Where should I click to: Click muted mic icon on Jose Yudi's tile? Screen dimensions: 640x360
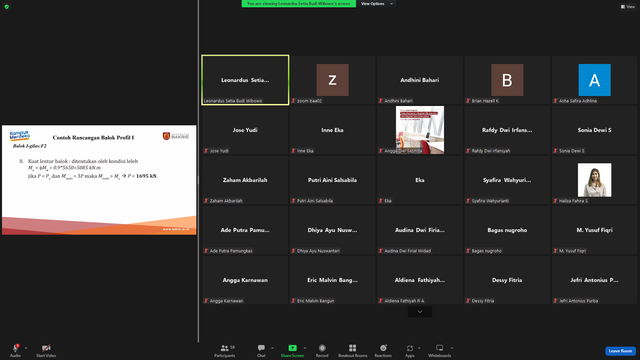click(x=206, y=151)
